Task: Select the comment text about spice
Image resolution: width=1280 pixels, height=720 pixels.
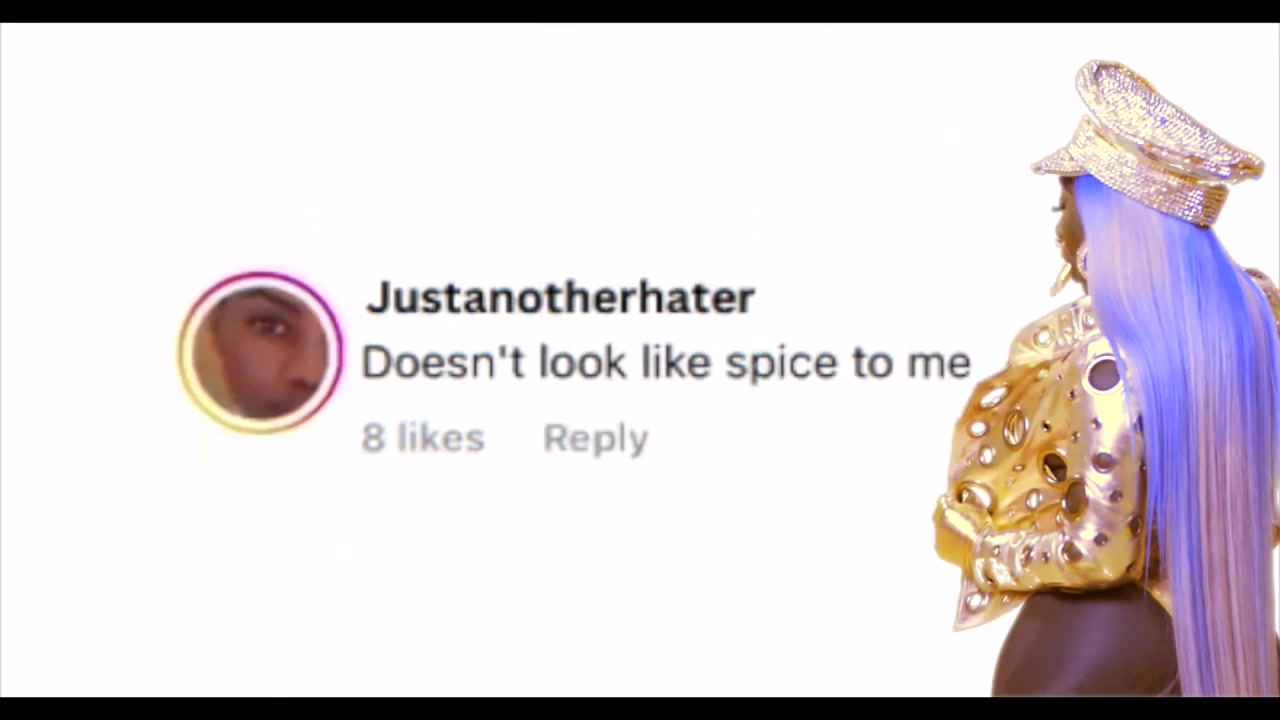Action: pyautogui.click(x=666, y=362)
